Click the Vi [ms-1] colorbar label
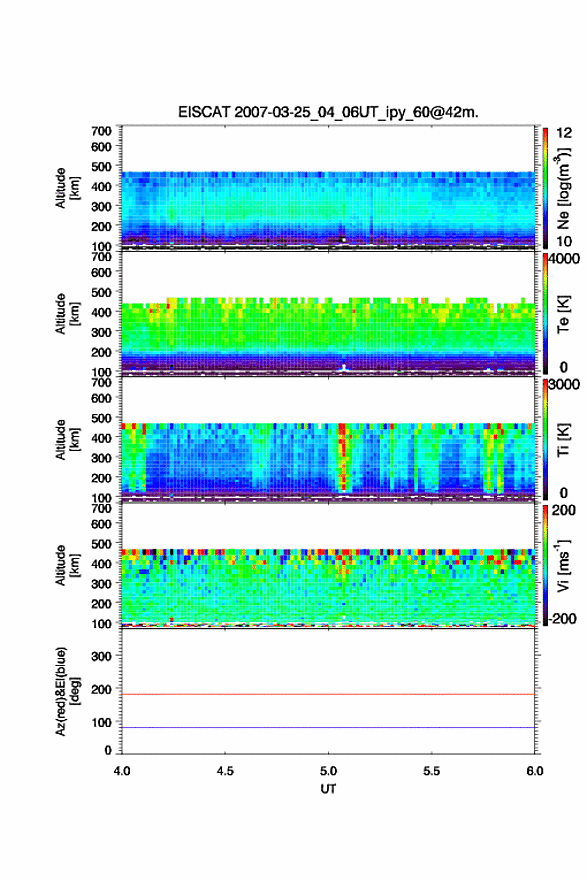This screenshot has width=587, height=880. pos(563,566)
